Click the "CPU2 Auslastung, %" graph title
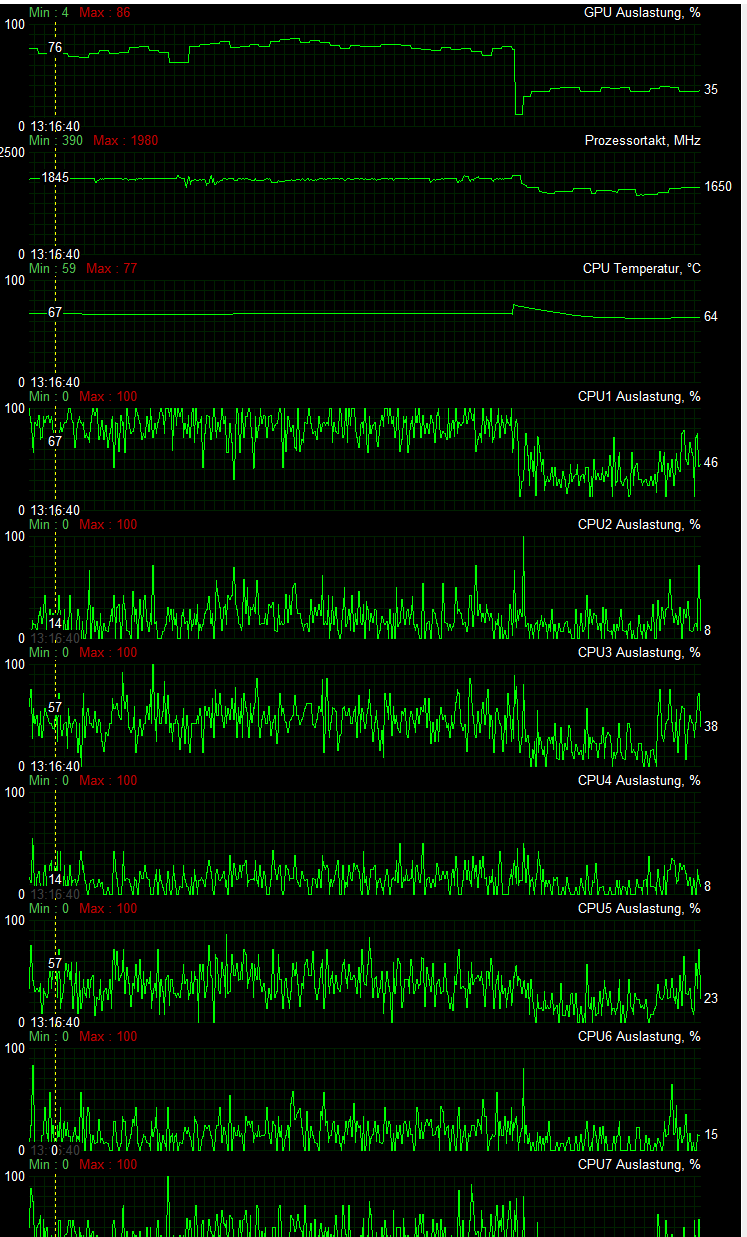Image resolution: width=747 pixels, height=1237 pixels. coord(639,525)
